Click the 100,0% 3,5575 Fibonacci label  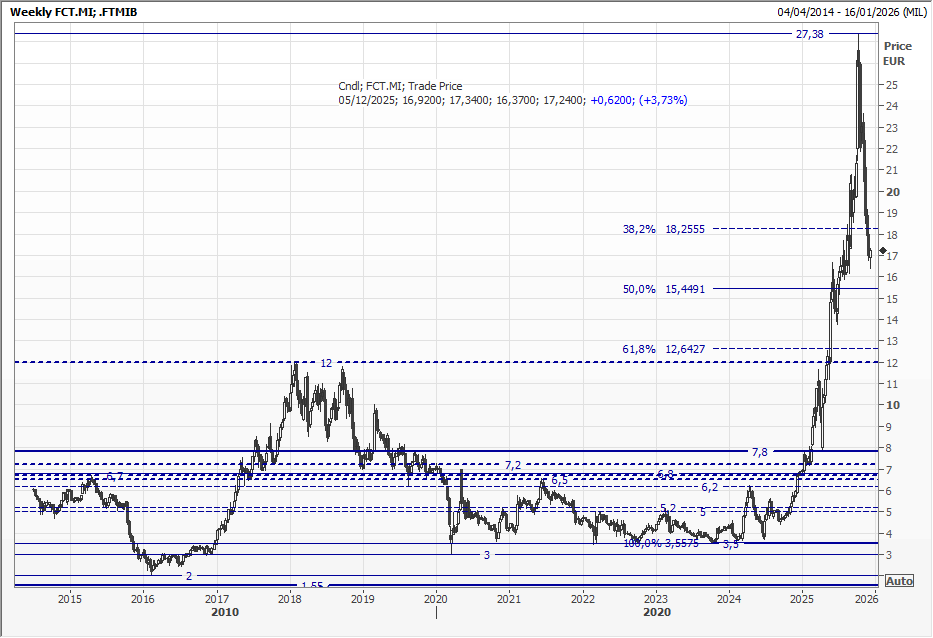pos(660,543)
